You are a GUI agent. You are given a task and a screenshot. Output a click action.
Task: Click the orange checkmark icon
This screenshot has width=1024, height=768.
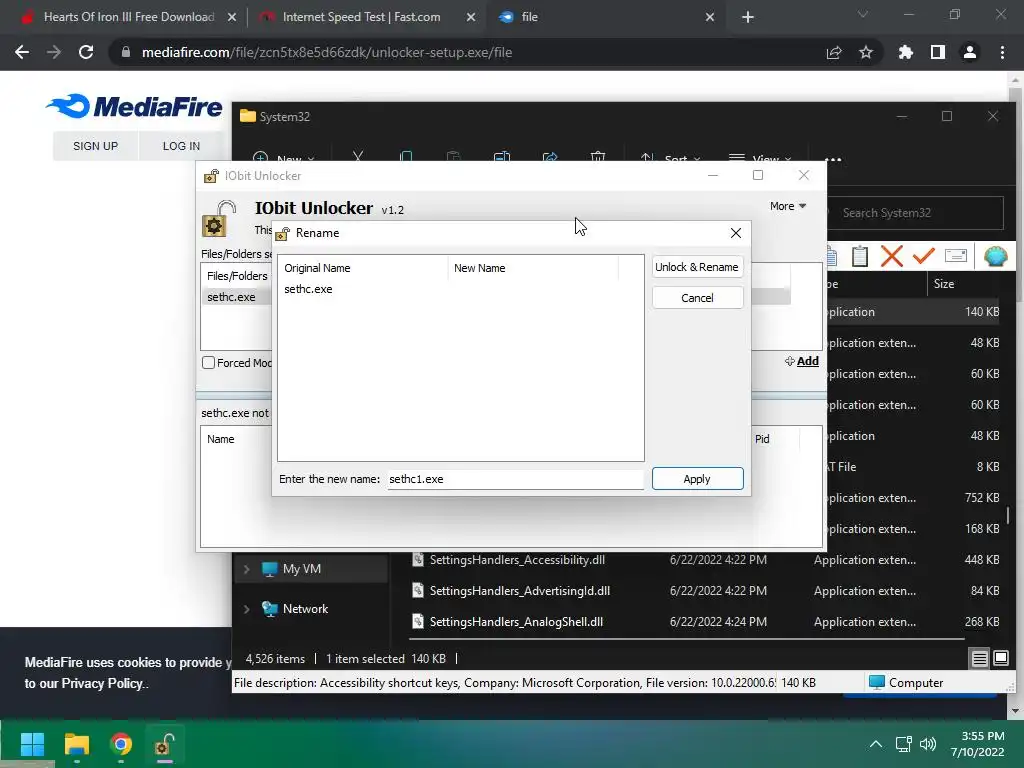(x=923, y=256)
